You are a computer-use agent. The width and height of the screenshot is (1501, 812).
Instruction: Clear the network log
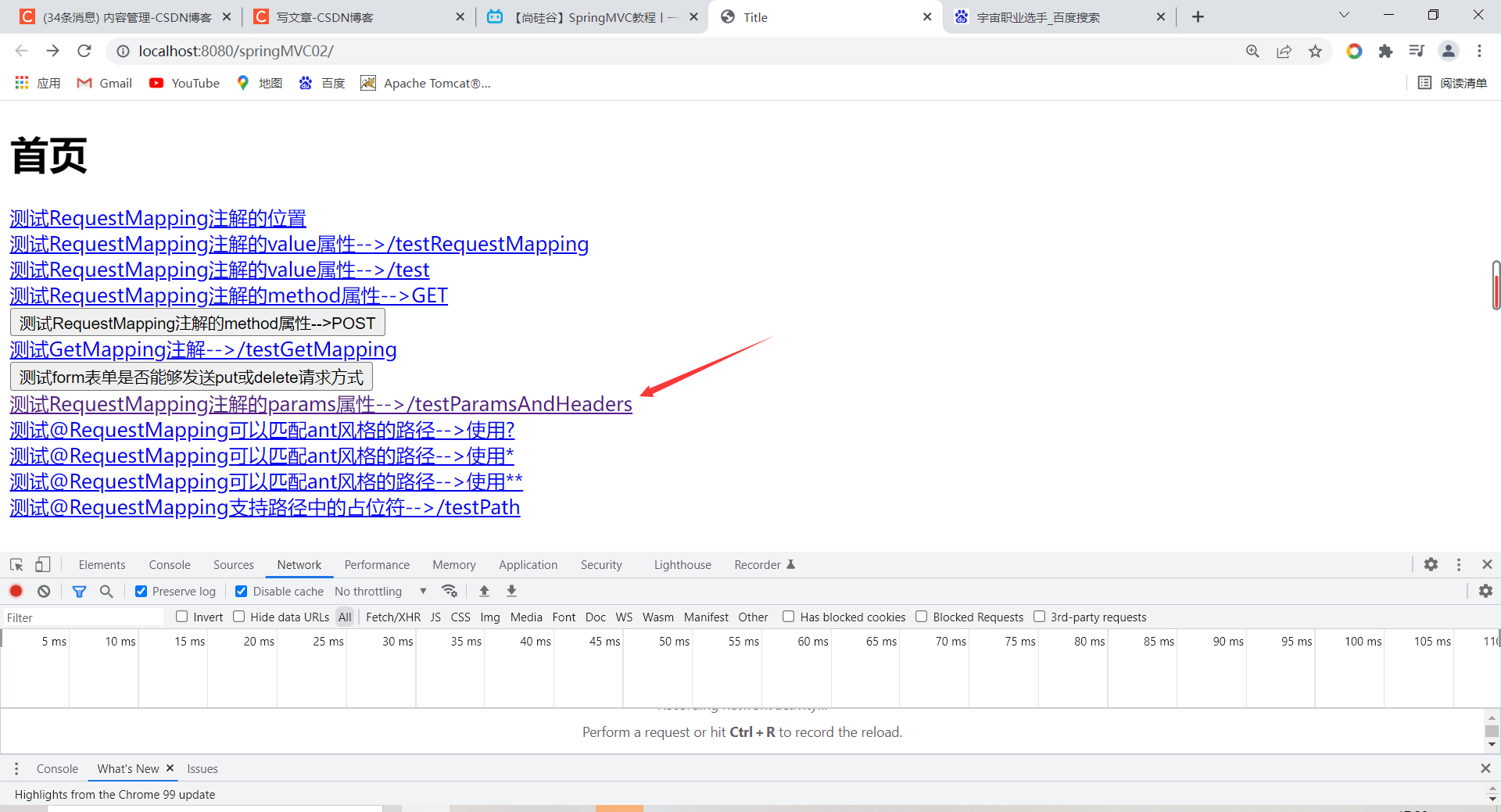coord(44,591)
